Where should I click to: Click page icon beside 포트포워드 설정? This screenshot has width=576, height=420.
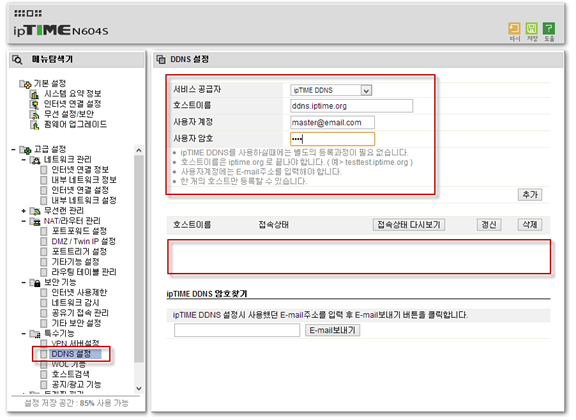coord(44,231)
